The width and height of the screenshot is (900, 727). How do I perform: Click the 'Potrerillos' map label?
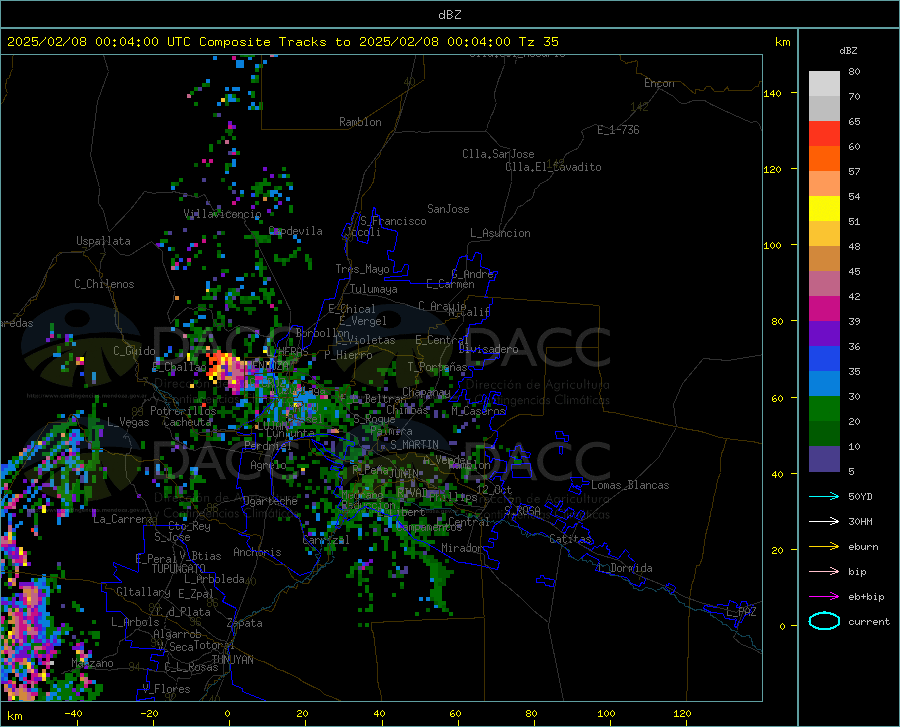coord(183,411)
